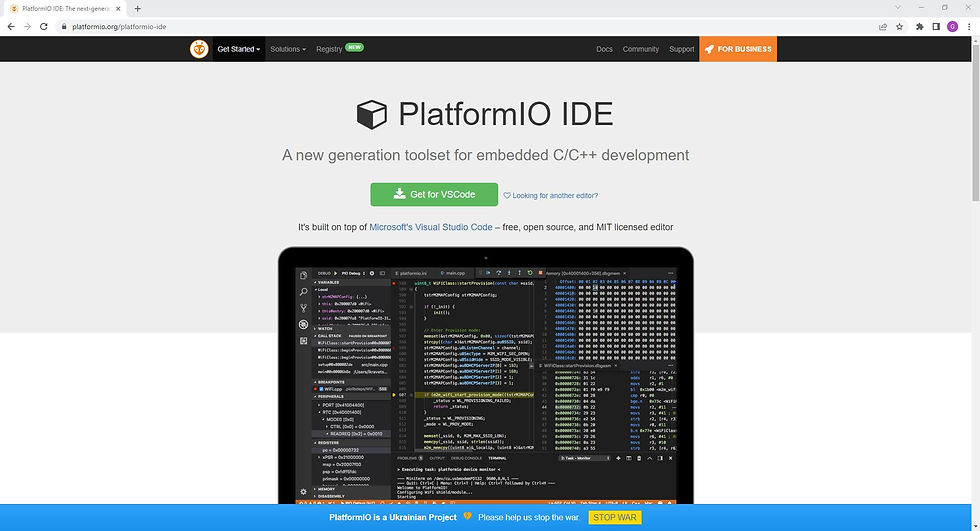The height and width of the screenshot is (531, 980).
Task: Open the browser side panel
Action: [936, 26]
